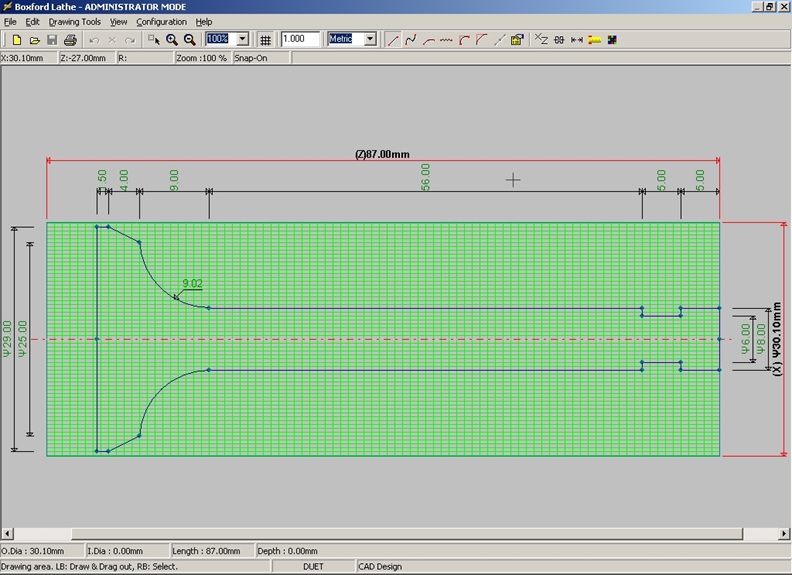Screen dimensions: 792x575
Task: Click the XZ coordinates icon
Action: coord(541,39)
